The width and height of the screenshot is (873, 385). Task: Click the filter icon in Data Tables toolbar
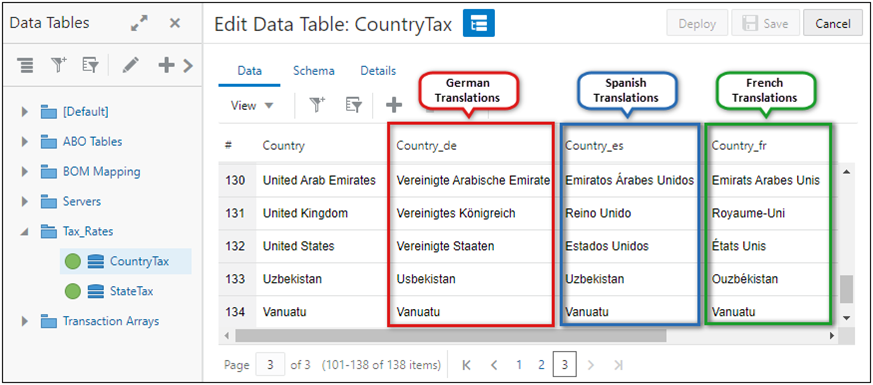point(58,66)
